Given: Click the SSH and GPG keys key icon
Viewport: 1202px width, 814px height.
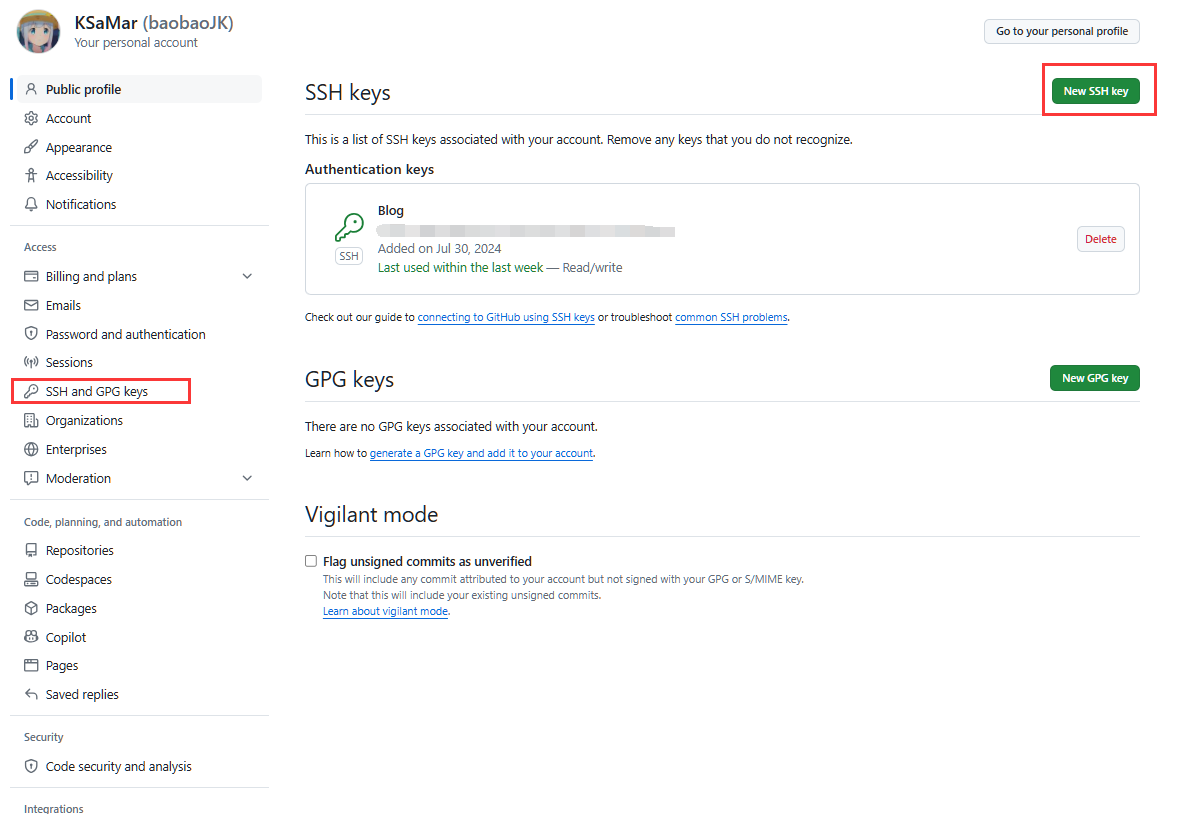Looking at the screenshot, I should 31,391.
